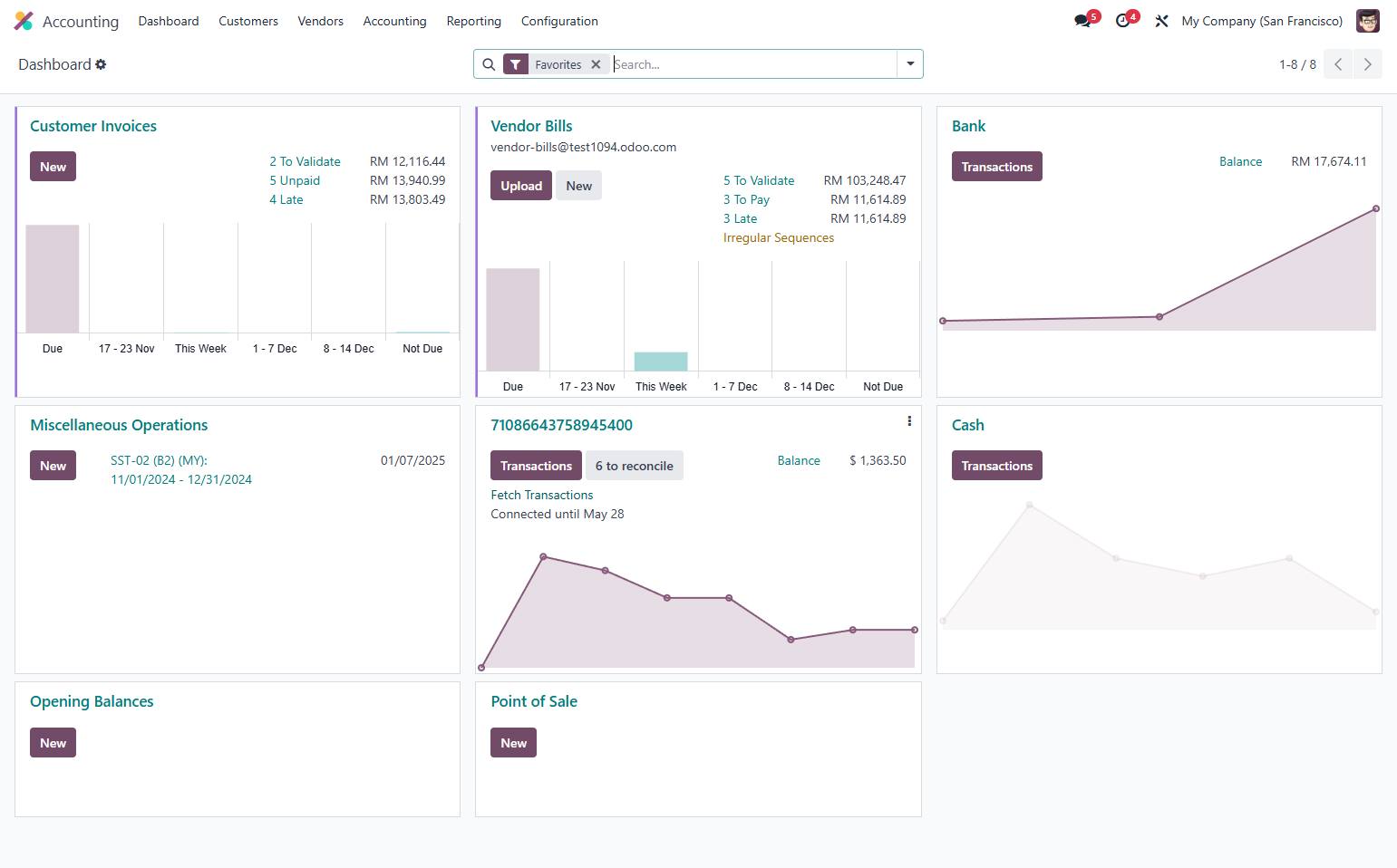
Task: Open the activities clock icon
Action: [x=1123, y=21]
